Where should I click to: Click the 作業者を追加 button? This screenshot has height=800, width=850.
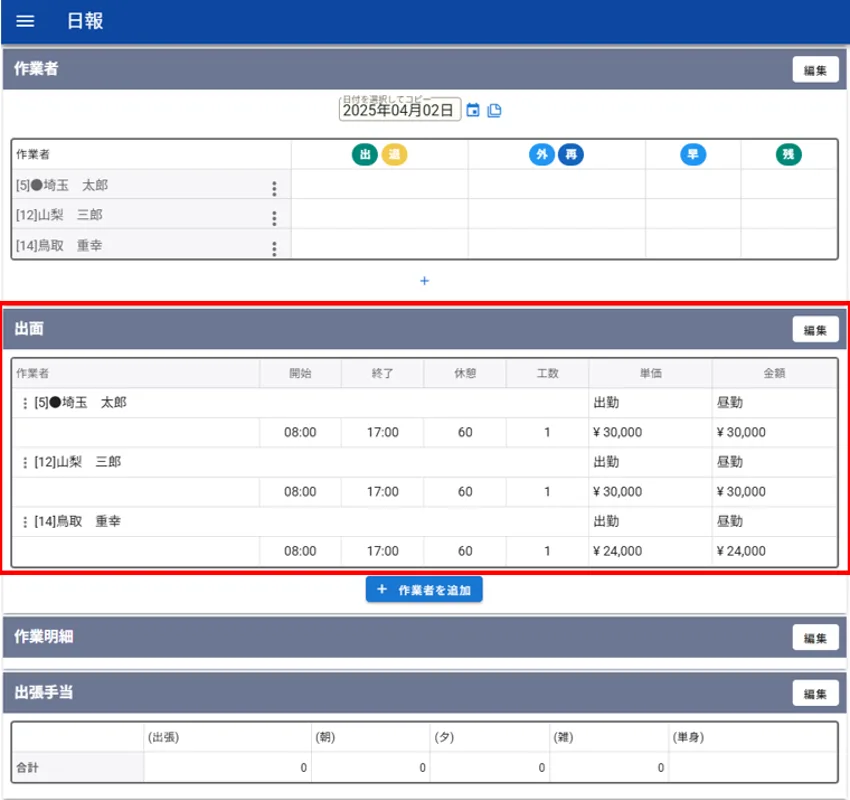click(x=424, y=590)
